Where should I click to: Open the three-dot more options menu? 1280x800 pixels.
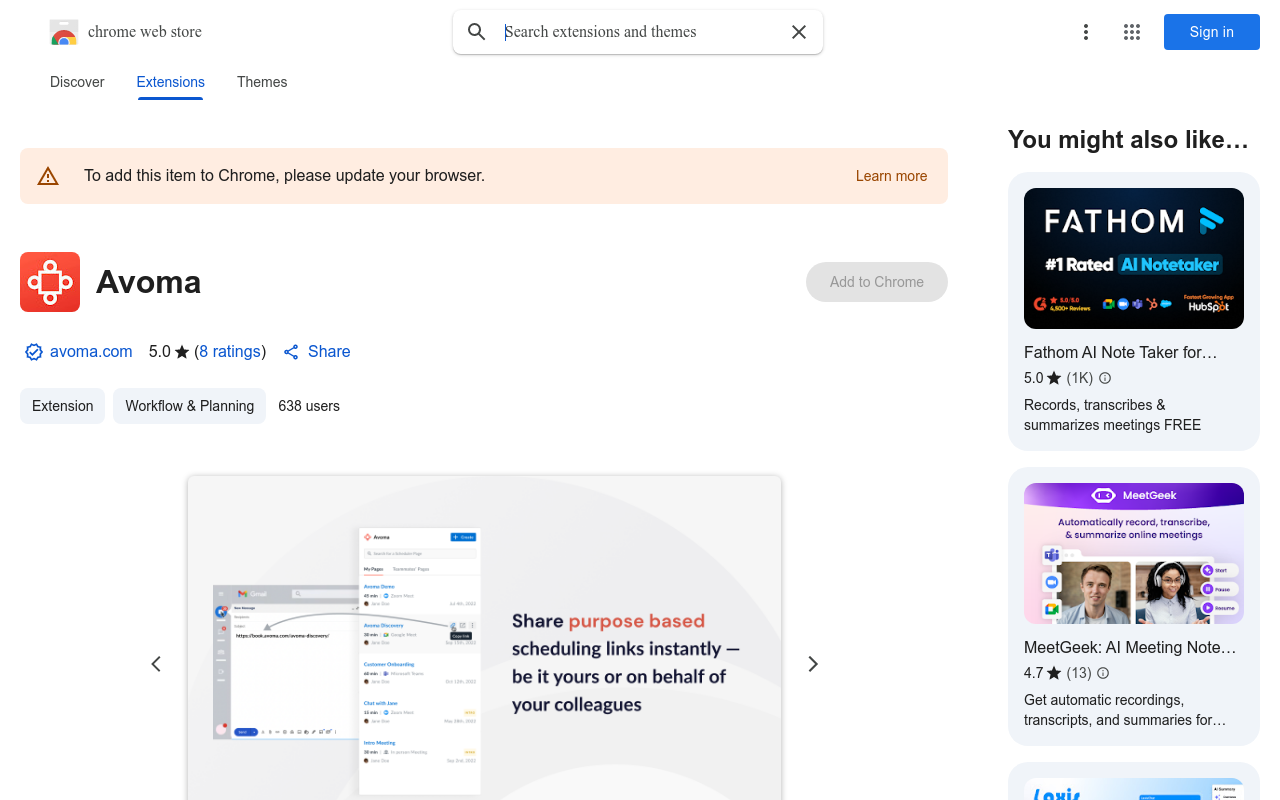1085,32
